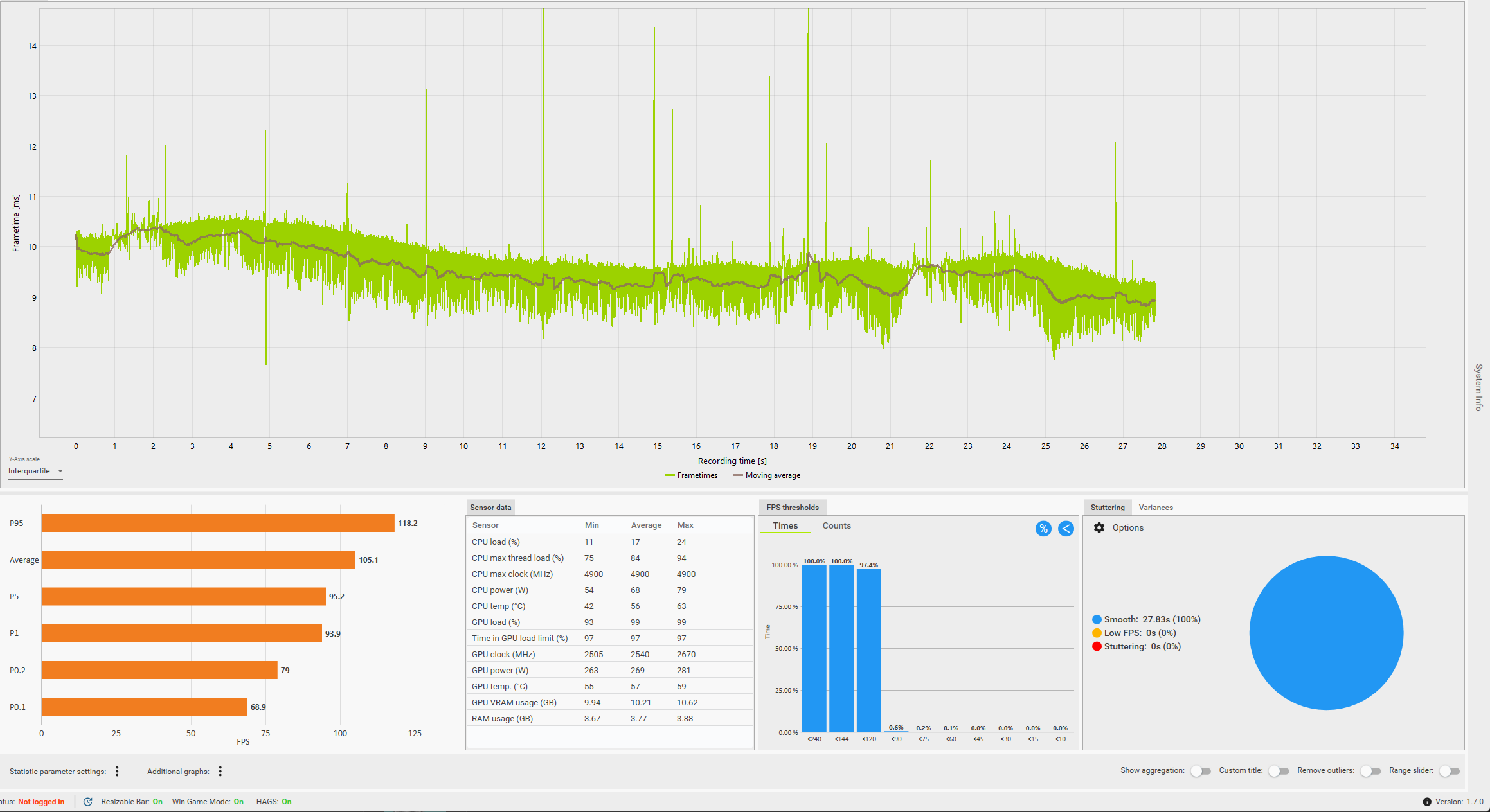Turn on the Remove outliers switch
Image resolution: width=1490 pixels, height=812 pixels.
click(1370, 771)
